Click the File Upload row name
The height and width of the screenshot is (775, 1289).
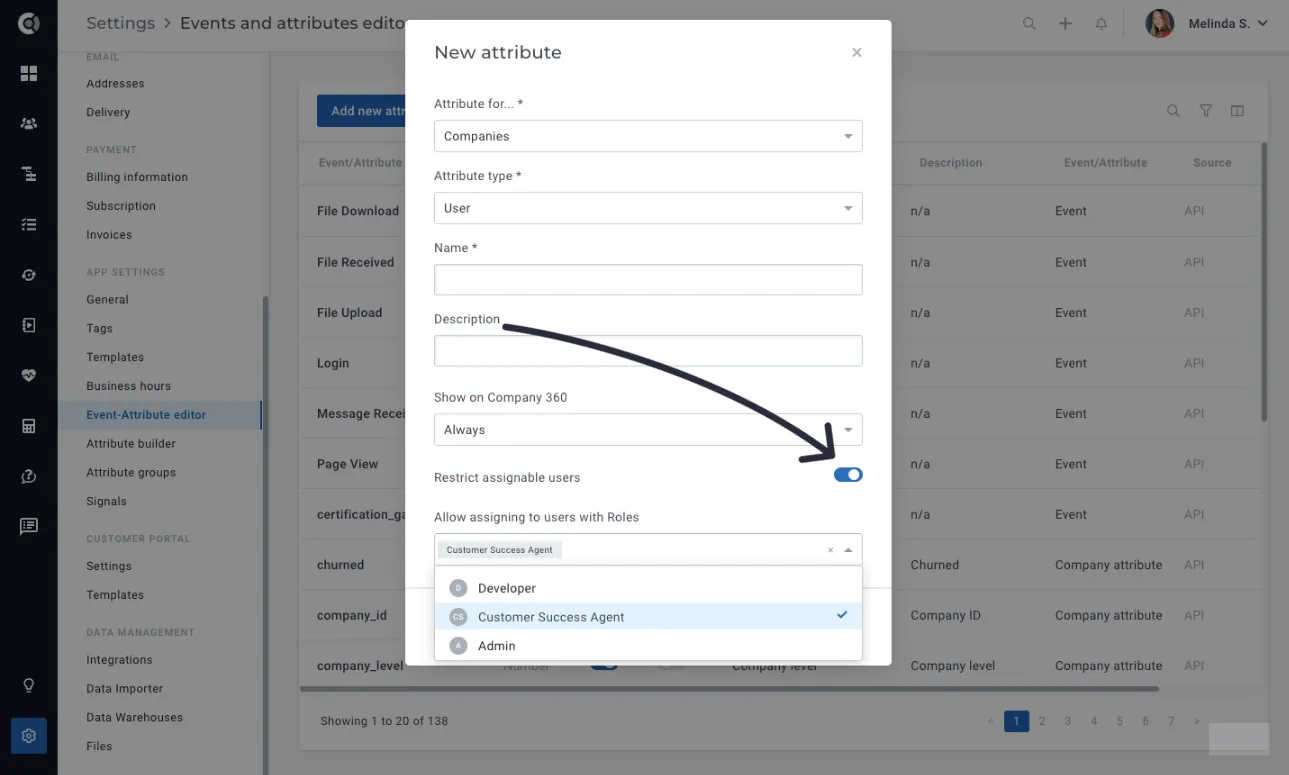pos(349,313)
